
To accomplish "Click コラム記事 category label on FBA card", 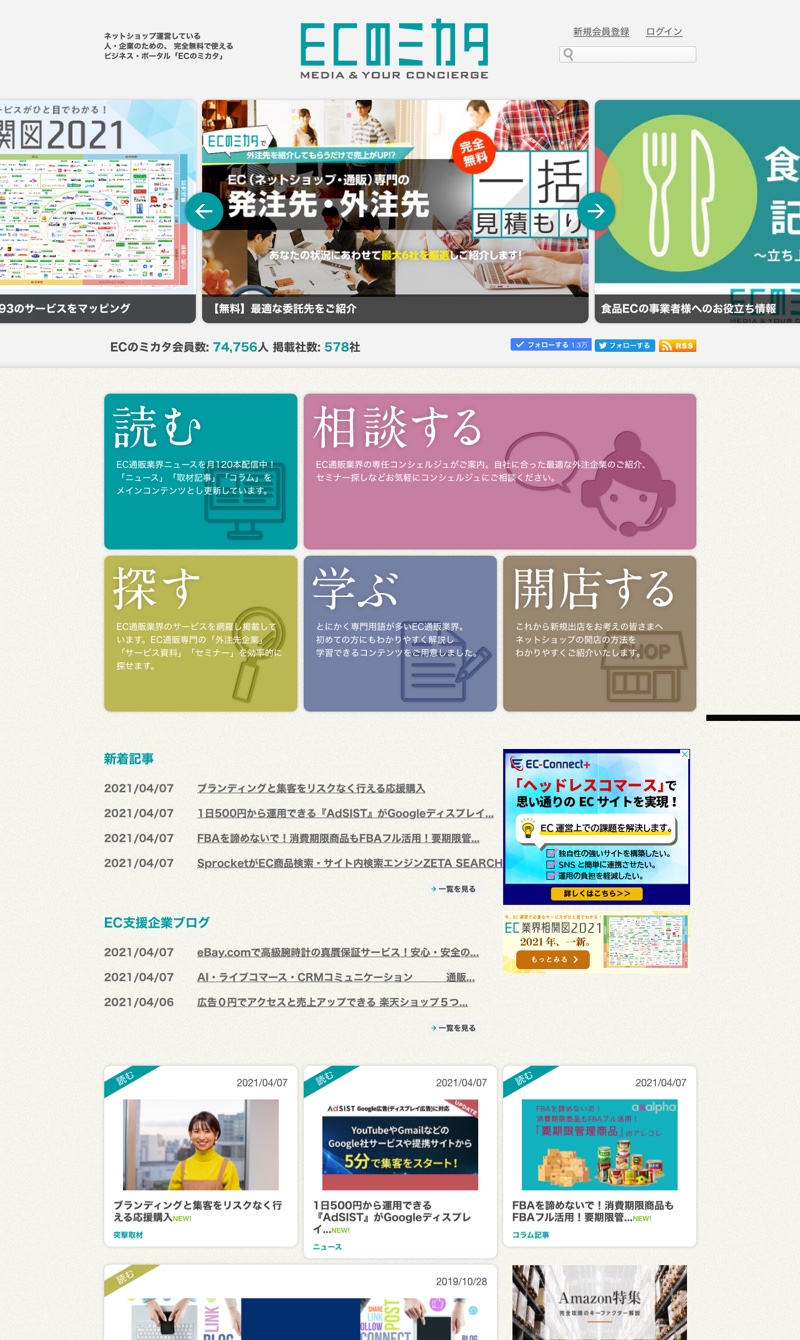I will [x=531, y=1235].
